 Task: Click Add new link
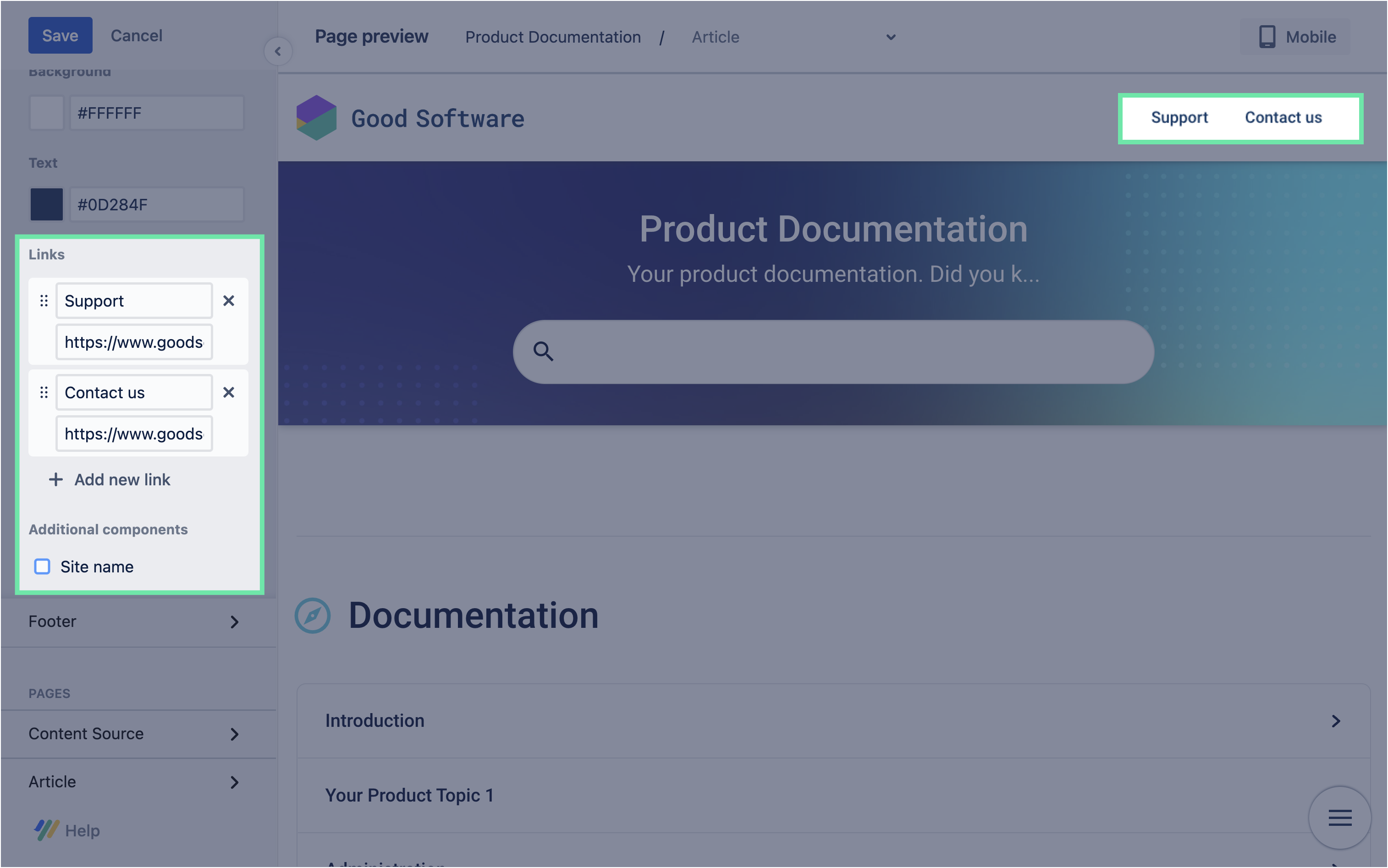pyautogui.click(x=110, y=479)
